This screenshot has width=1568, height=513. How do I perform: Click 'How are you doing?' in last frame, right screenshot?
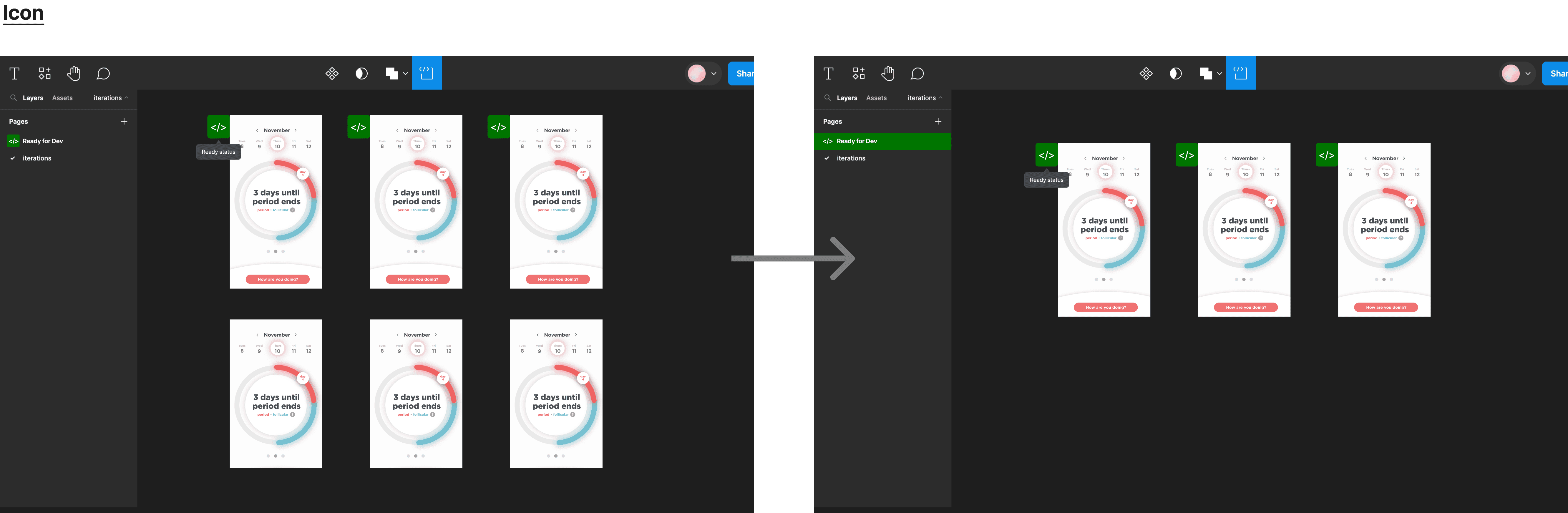[x=1386, y=307]
